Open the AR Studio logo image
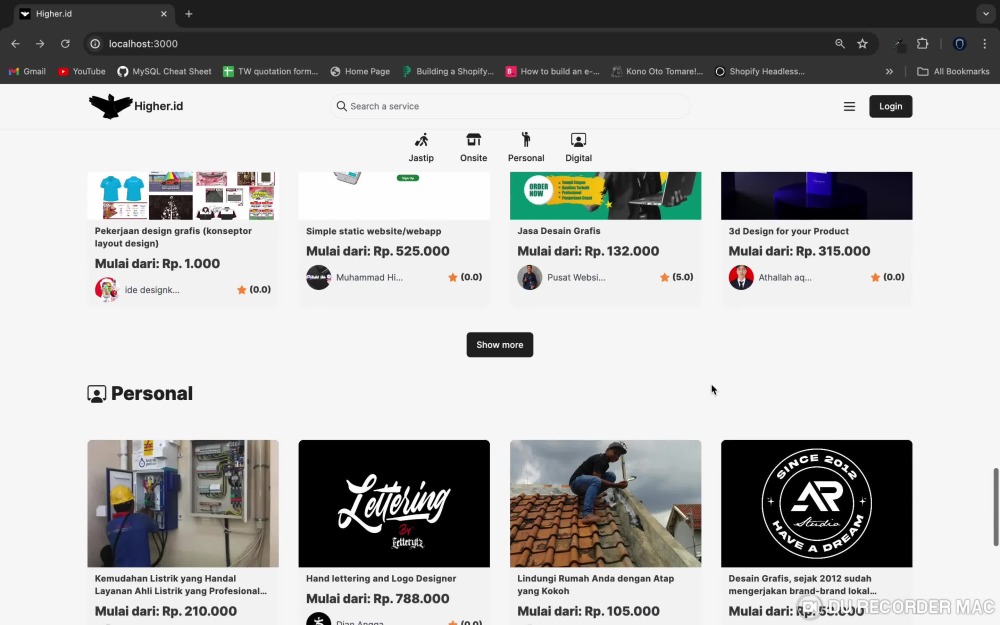This screenshot has width=1000, height=625. pos(816,503)
